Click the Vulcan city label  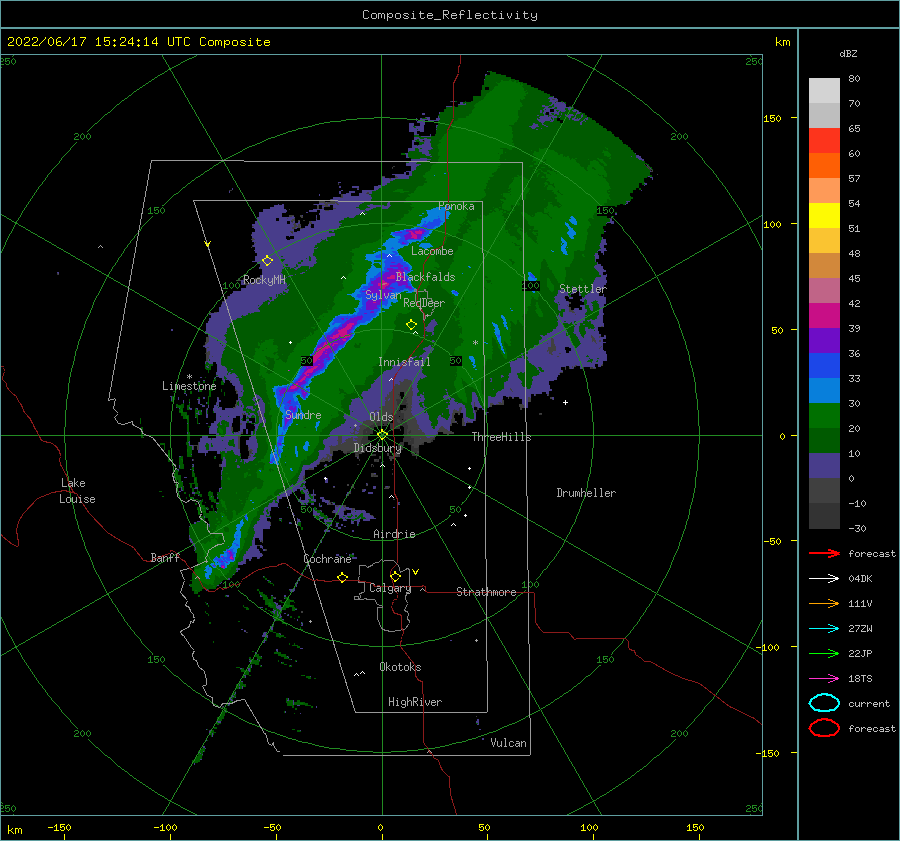[509, 743]
